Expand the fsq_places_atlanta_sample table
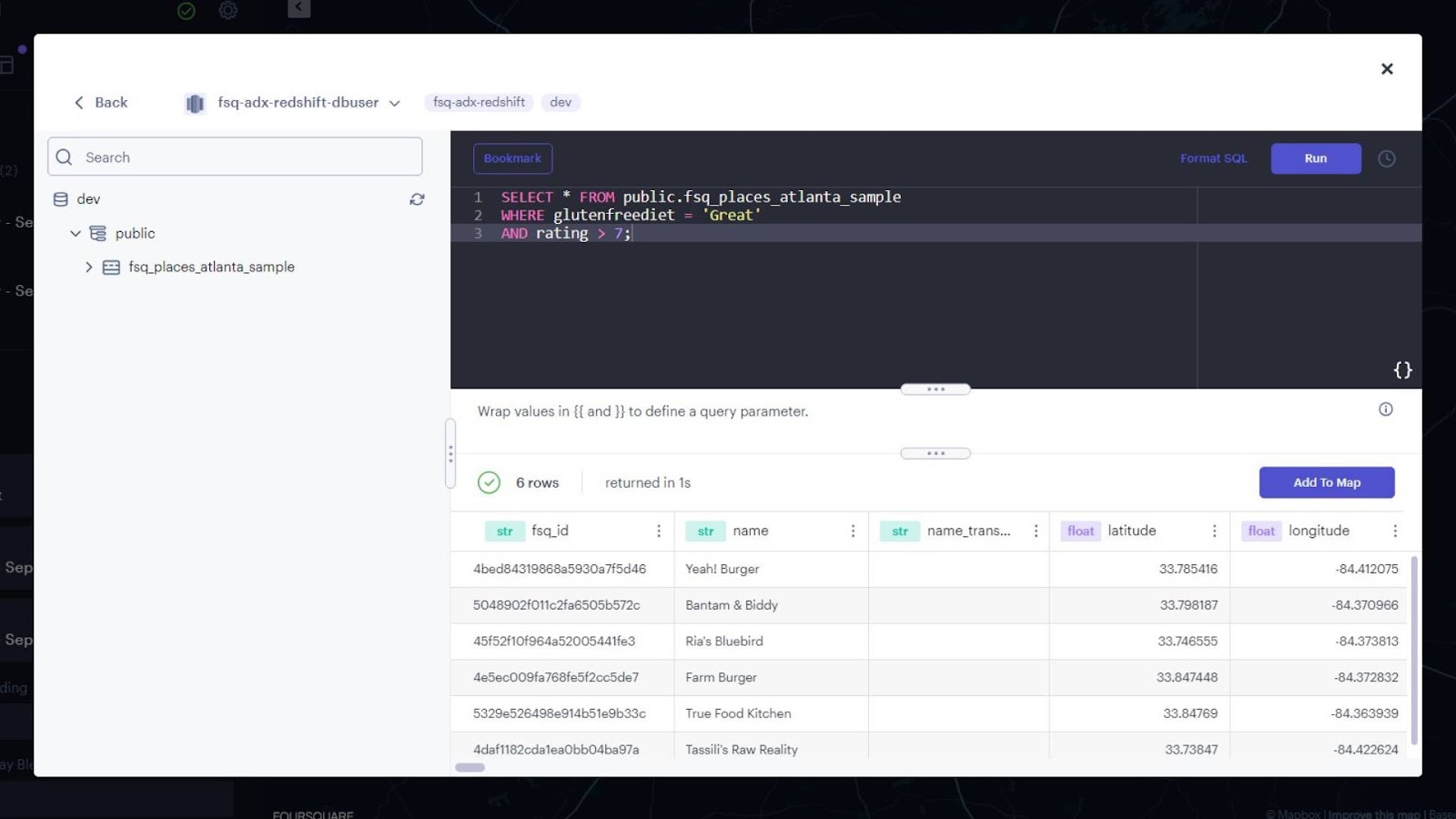This screenshot has width=1456, height=819. point(88,268)
